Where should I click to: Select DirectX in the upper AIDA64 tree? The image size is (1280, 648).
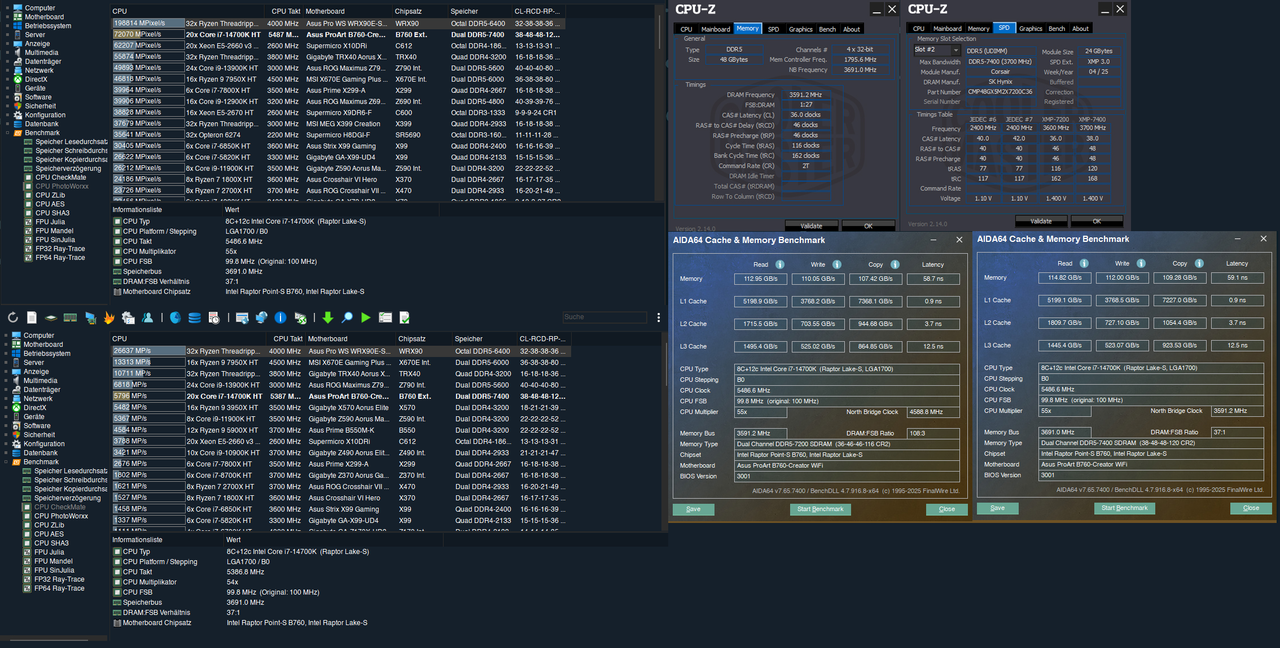[x=35, y=79]
